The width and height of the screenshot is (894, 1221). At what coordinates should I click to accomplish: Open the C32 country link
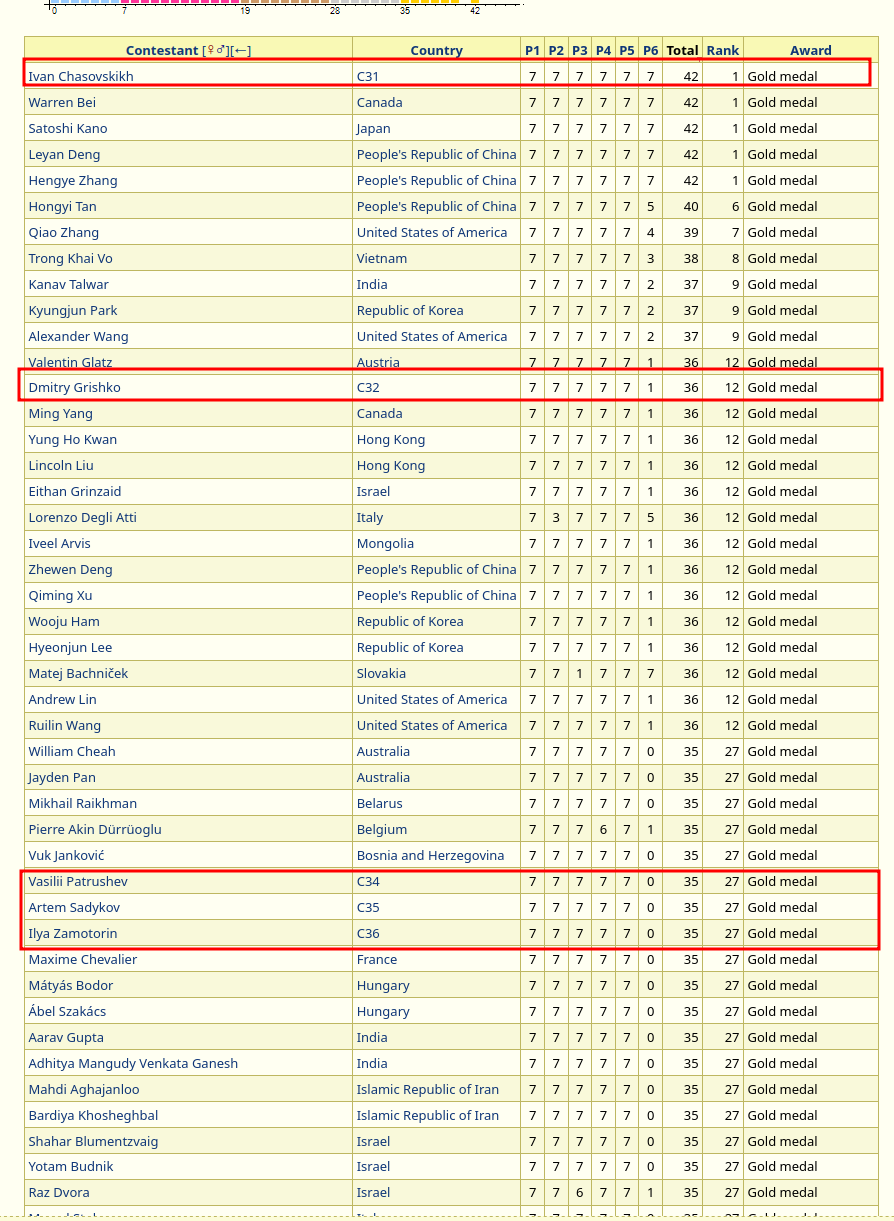tap(368, 387)
